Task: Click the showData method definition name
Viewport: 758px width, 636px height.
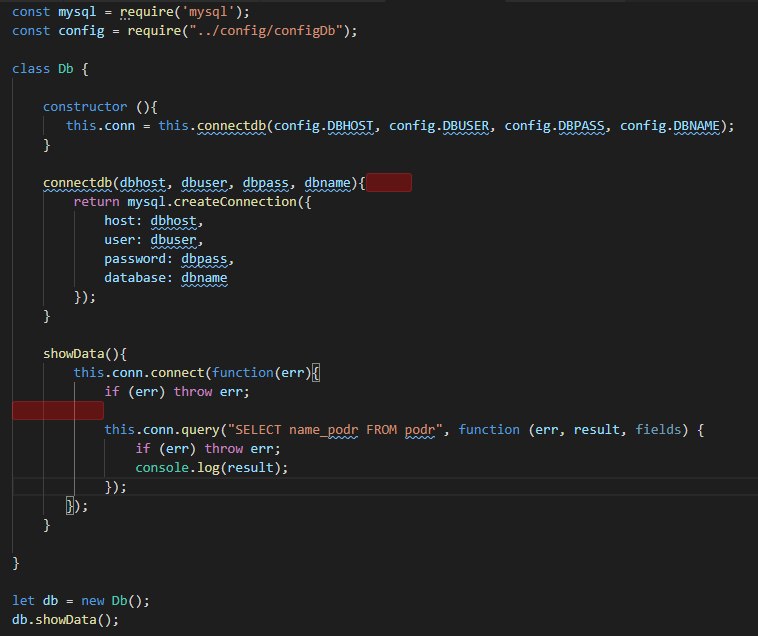Action: (x=74, y=354)
